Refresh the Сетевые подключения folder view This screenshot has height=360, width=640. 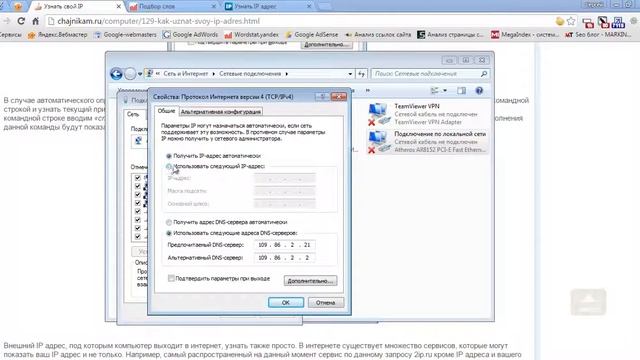click(x=361, y=74)
